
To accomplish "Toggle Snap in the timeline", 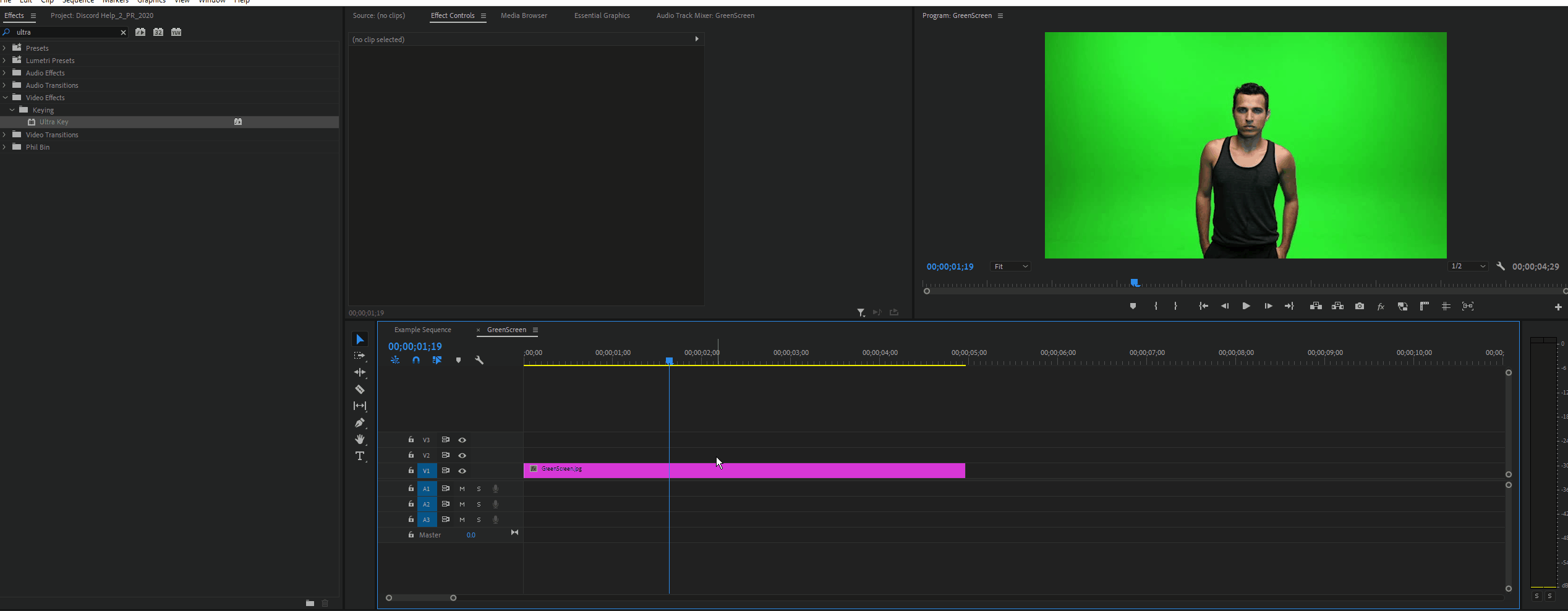I will click(x=415, y=360).
